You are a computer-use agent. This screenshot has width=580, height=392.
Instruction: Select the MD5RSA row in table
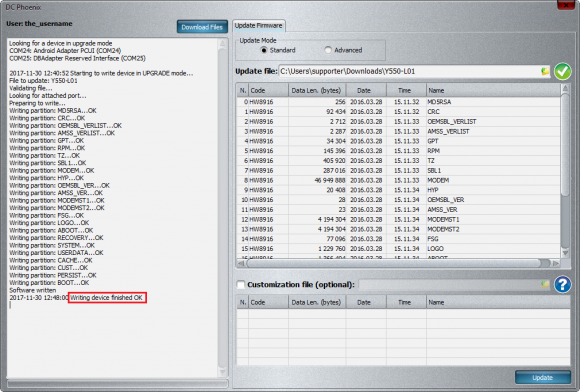(x=398, y=102)
